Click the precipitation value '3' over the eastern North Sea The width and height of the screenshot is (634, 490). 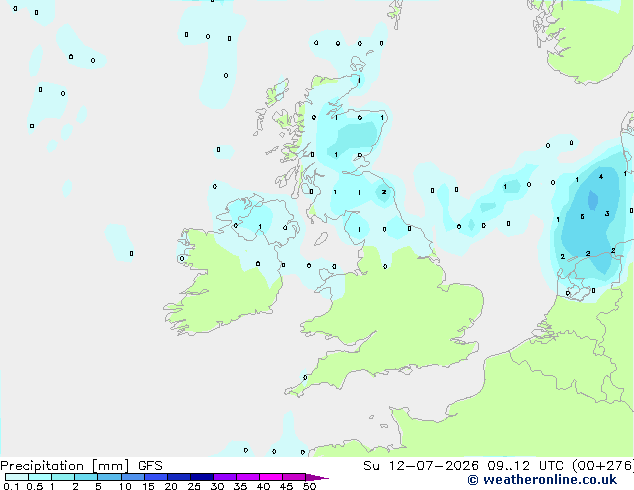[x=607, y=213]
